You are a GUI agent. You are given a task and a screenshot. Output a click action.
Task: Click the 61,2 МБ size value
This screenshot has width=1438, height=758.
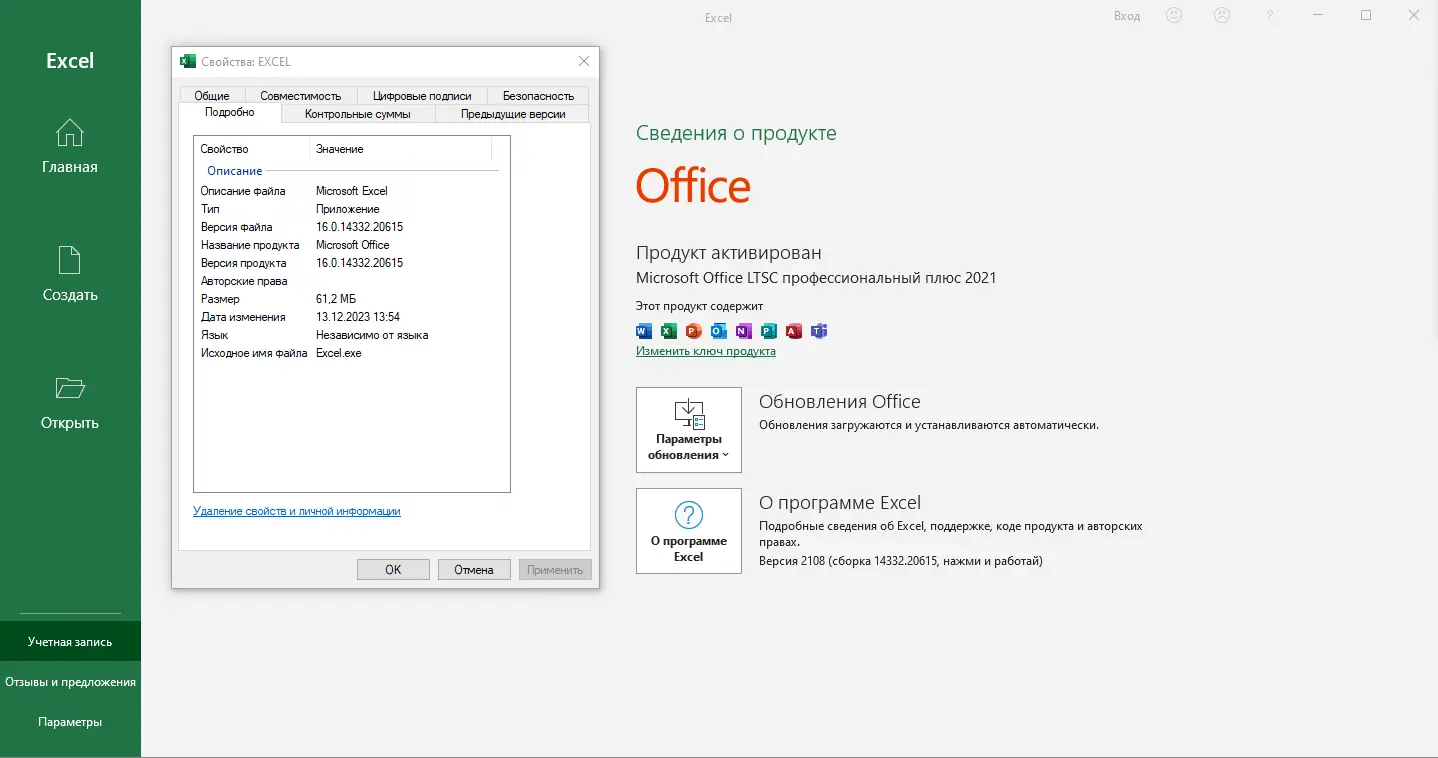click(336, 299)
